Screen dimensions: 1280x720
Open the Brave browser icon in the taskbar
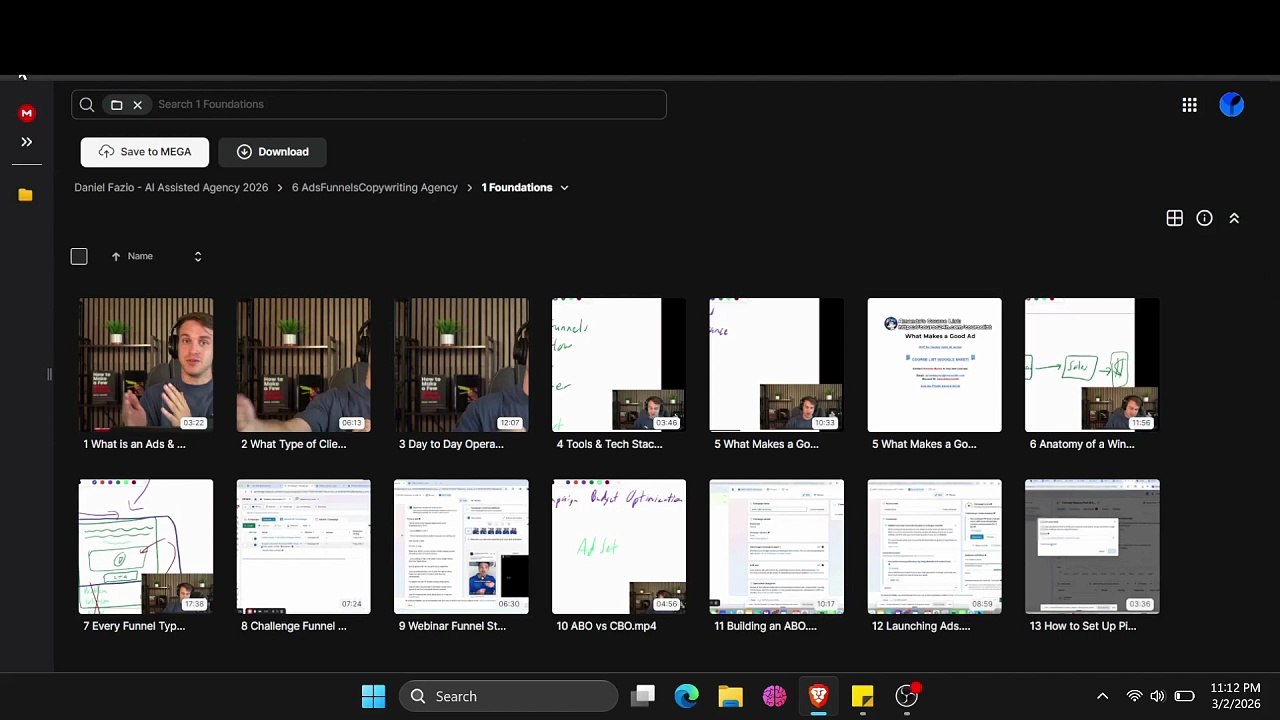tap(818, 696)
